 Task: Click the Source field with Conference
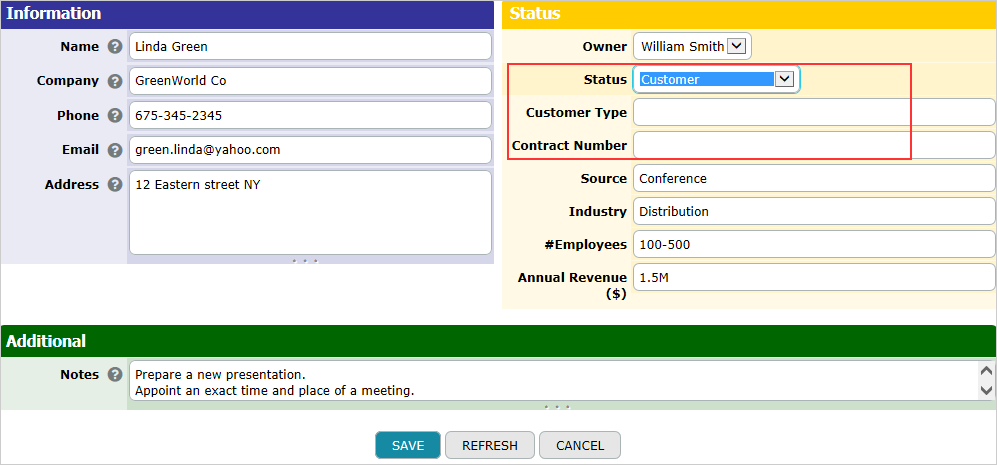[x=814, y=178]
